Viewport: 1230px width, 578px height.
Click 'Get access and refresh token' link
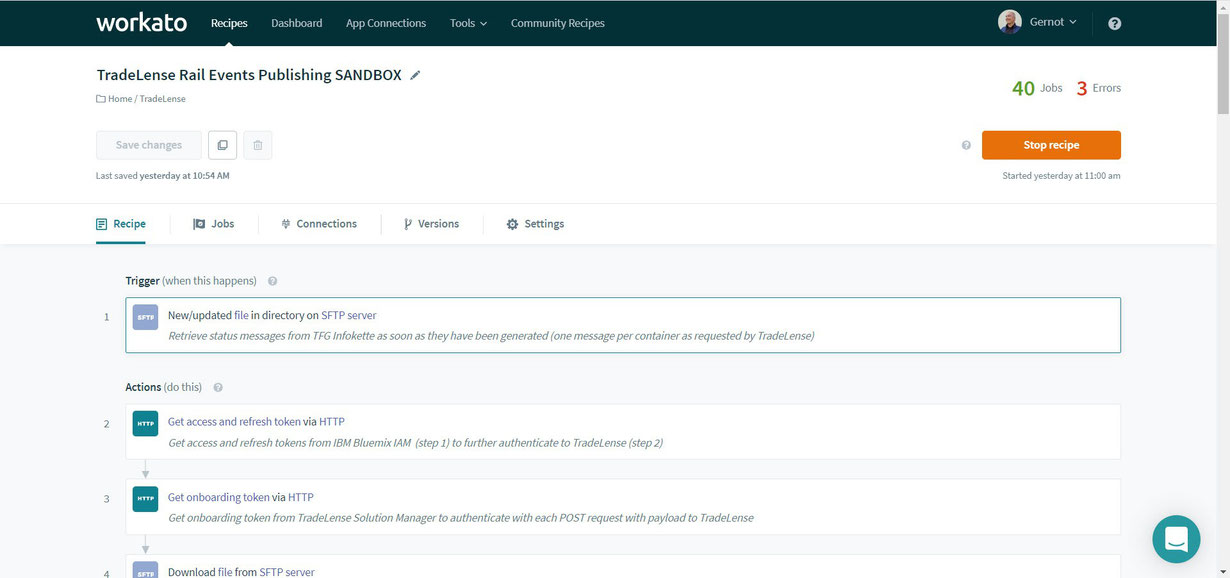234,422
